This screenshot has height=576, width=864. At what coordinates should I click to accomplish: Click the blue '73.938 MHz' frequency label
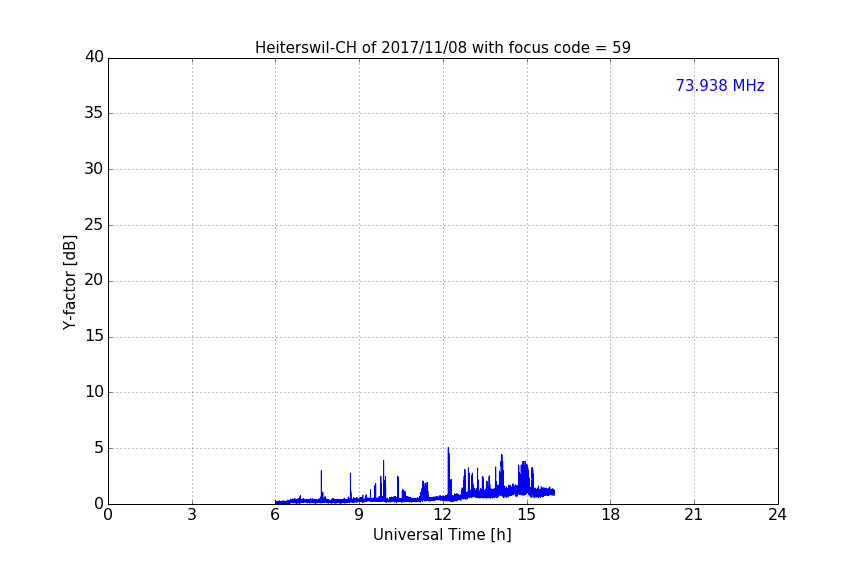click(x=720, y=85)
